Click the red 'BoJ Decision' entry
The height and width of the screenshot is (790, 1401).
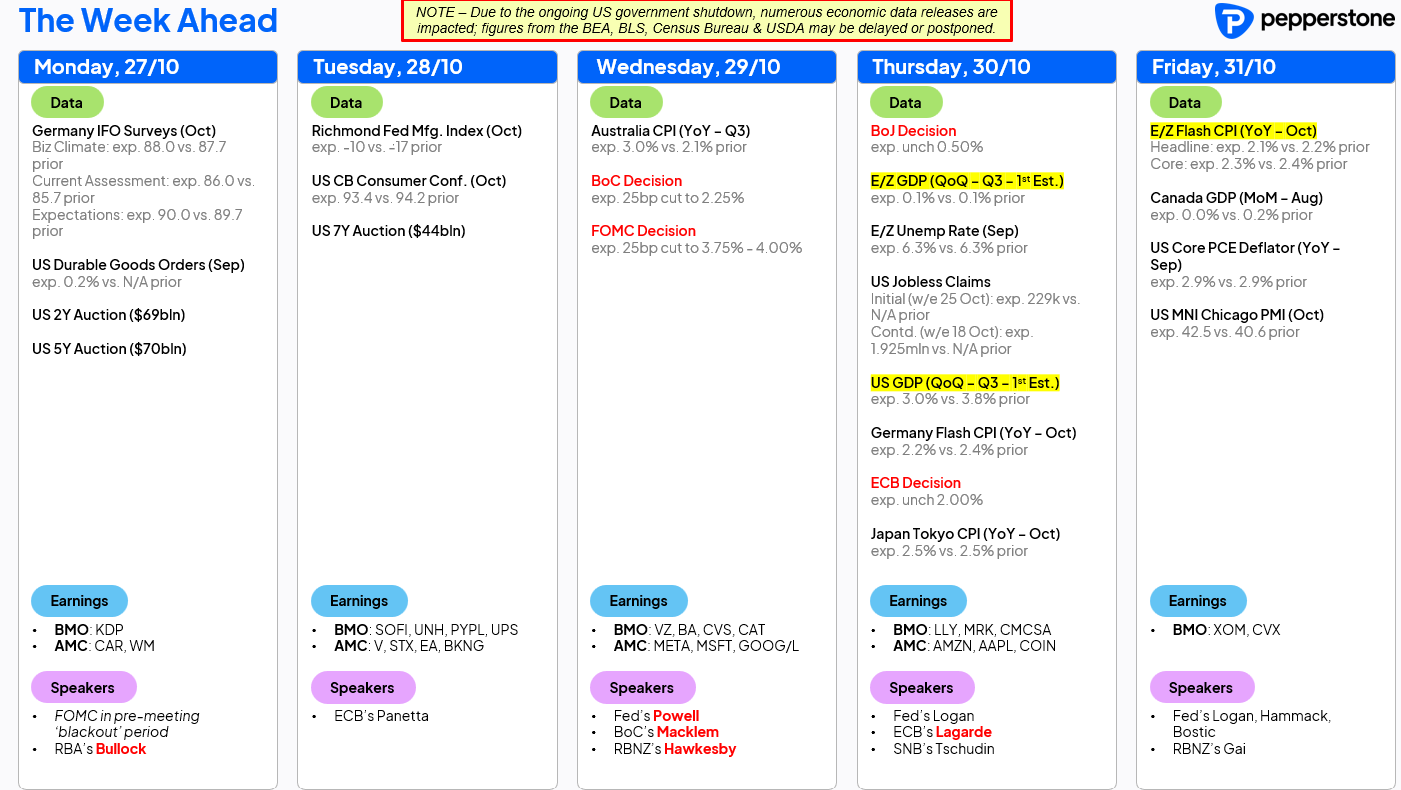[914, 131]
